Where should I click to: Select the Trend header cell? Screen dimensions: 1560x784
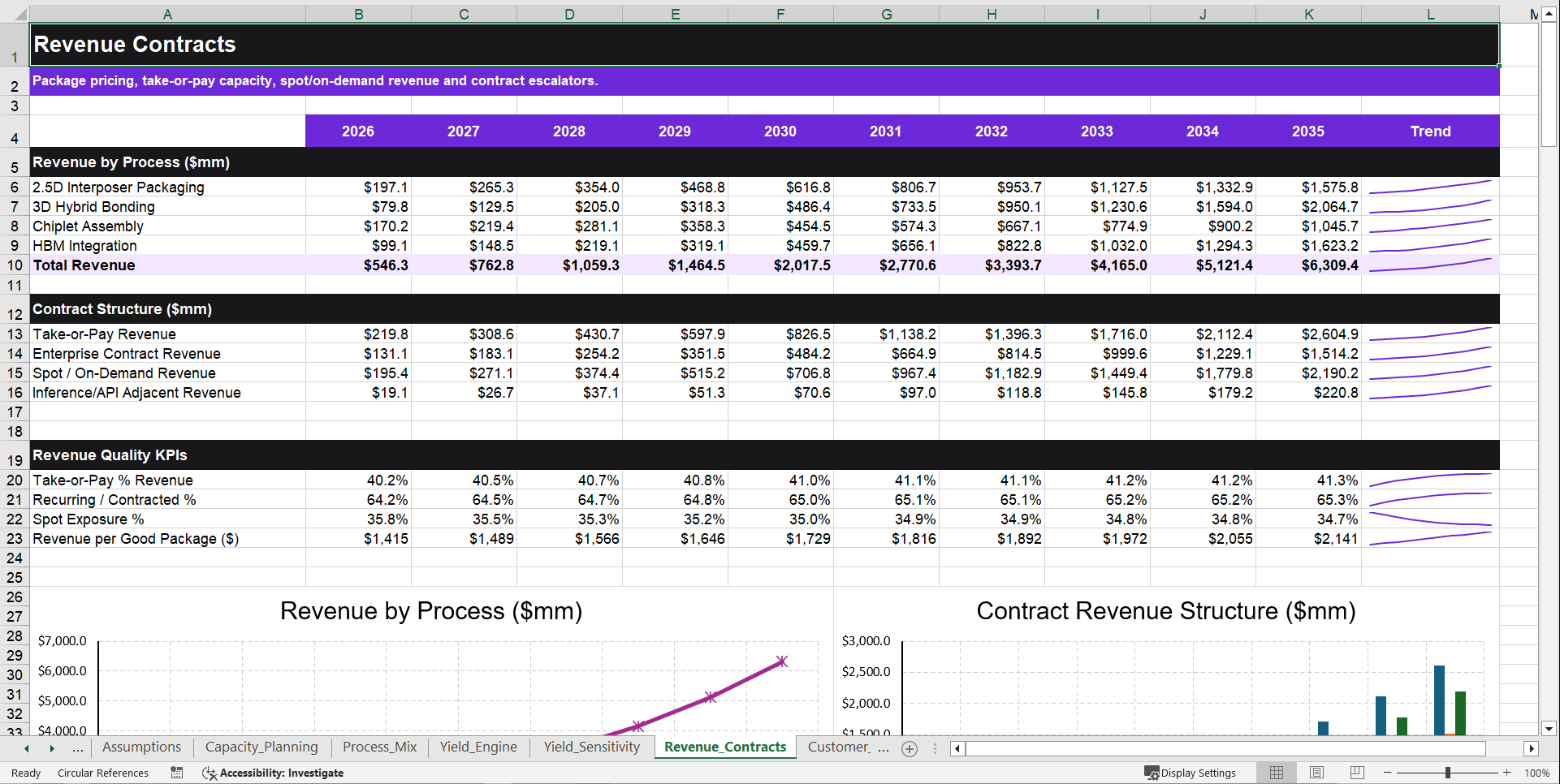[1430, 131]
